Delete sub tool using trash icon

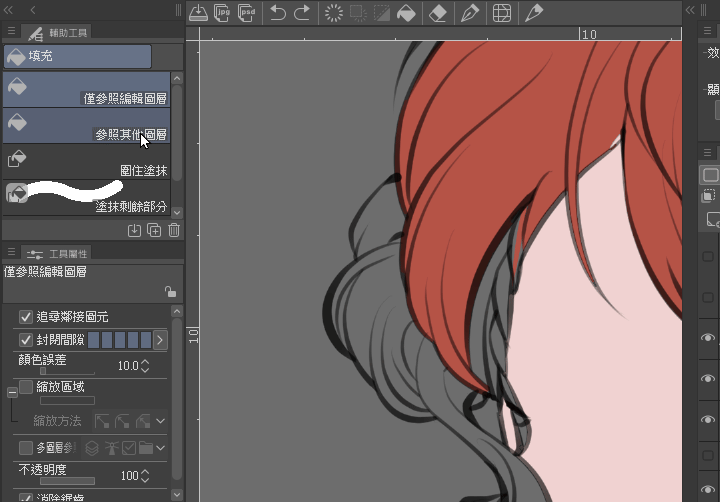coord(174,231)
